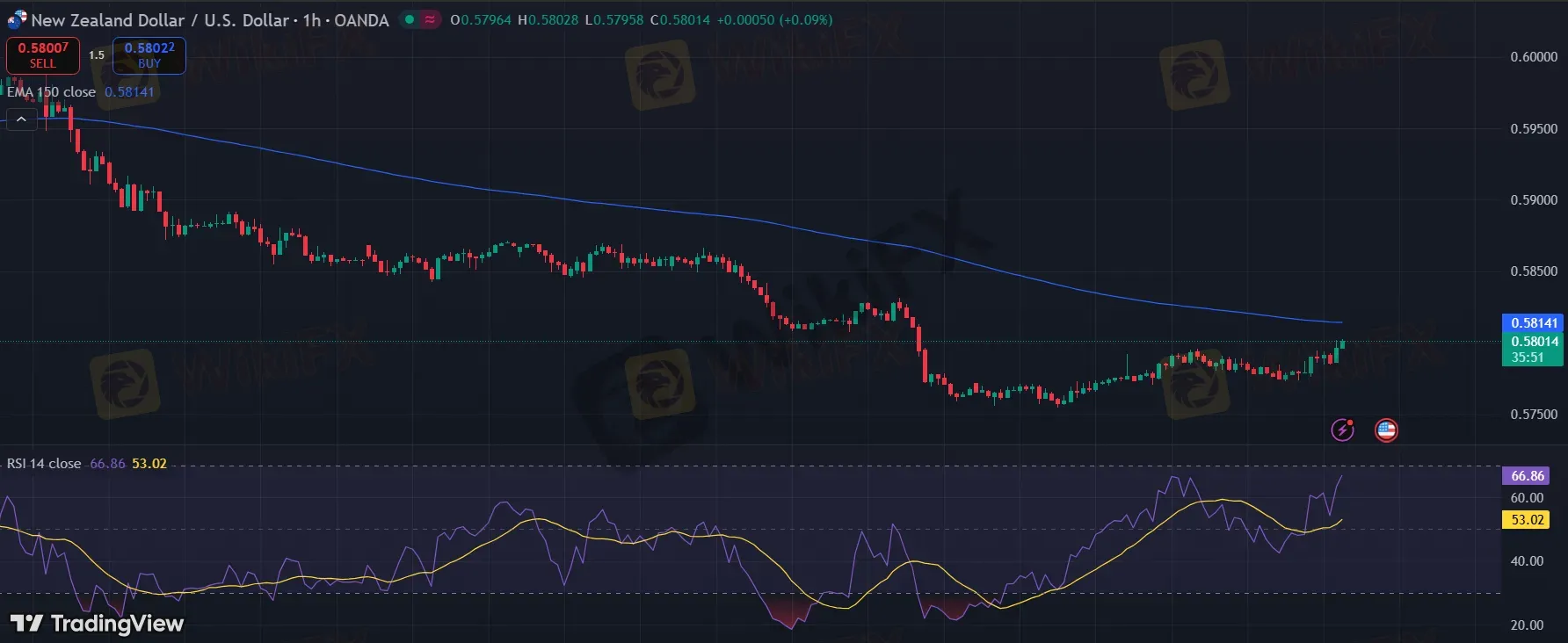Click the purple RSI scale label 66.86

tap(1527, 476)
